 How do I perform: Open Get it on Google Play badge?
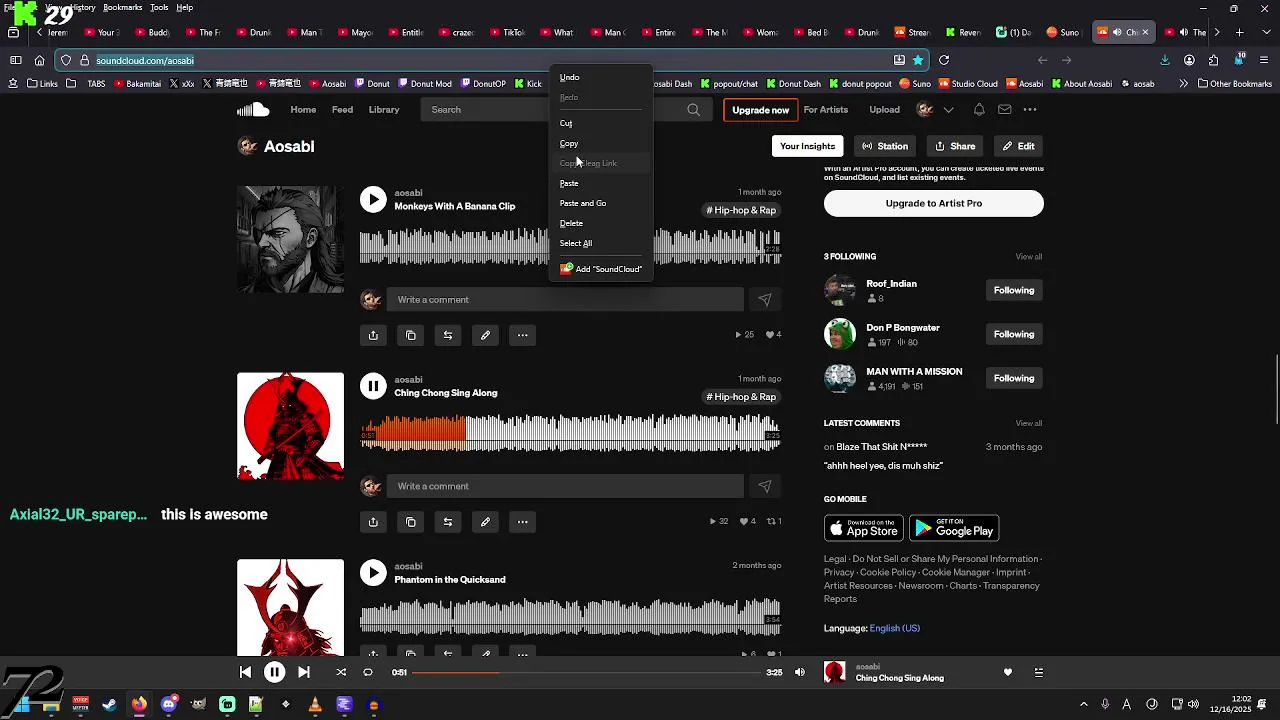coord(954,528)
